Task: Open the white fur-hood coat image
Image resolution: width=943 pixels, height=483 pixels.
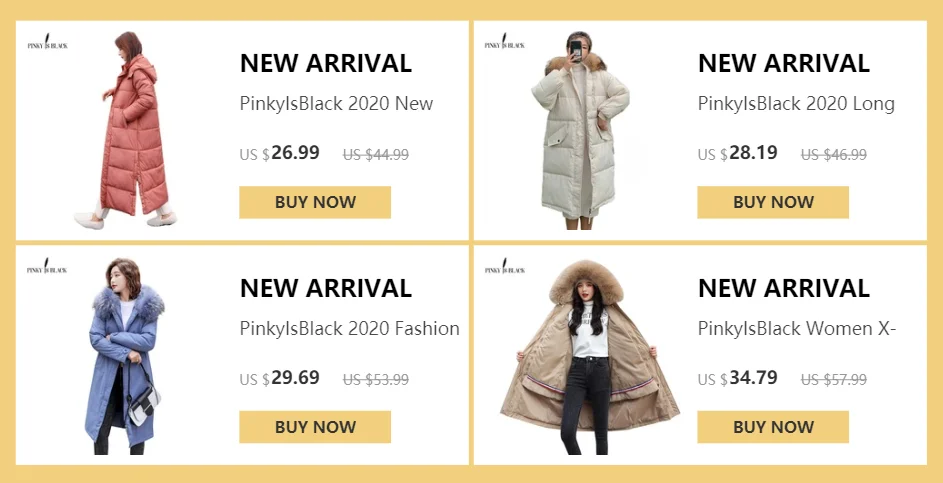Action: (x=580, y=130)
